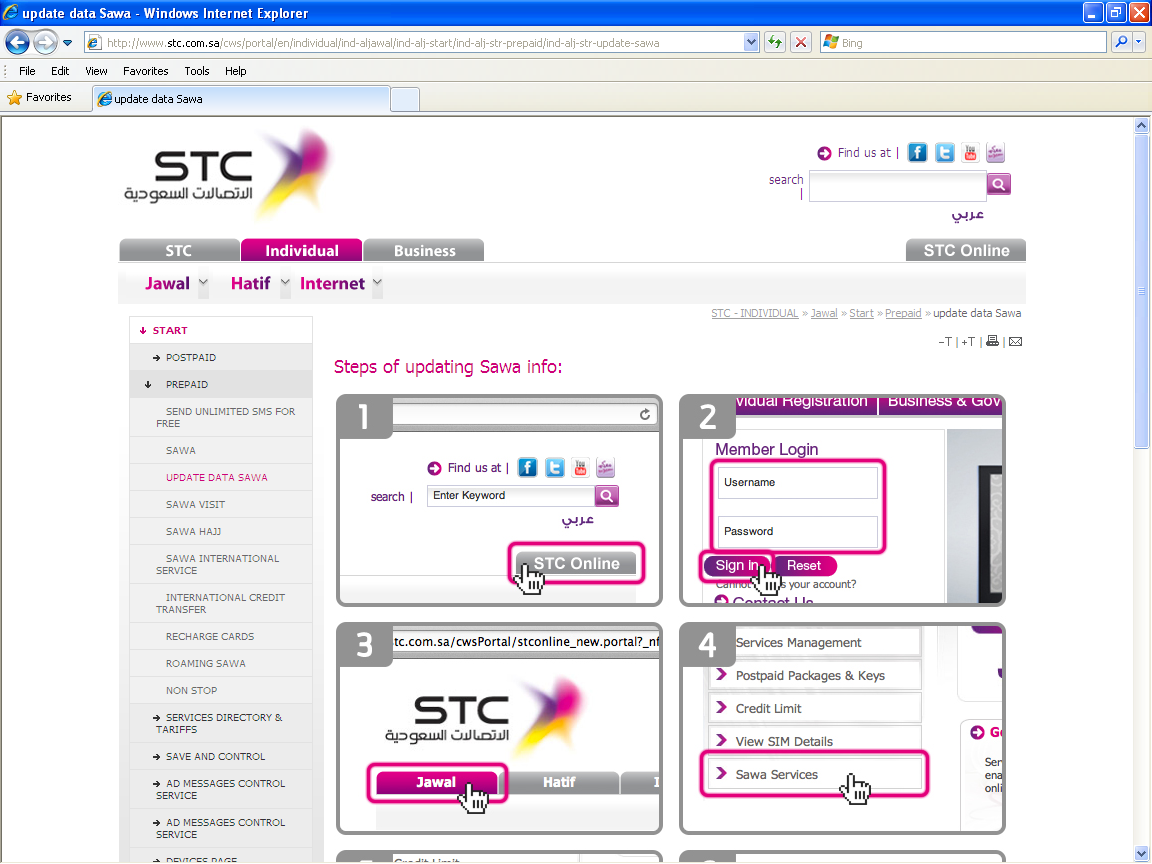
Task: Open the search provider dropdown arrow
Action: point(1138,43)
